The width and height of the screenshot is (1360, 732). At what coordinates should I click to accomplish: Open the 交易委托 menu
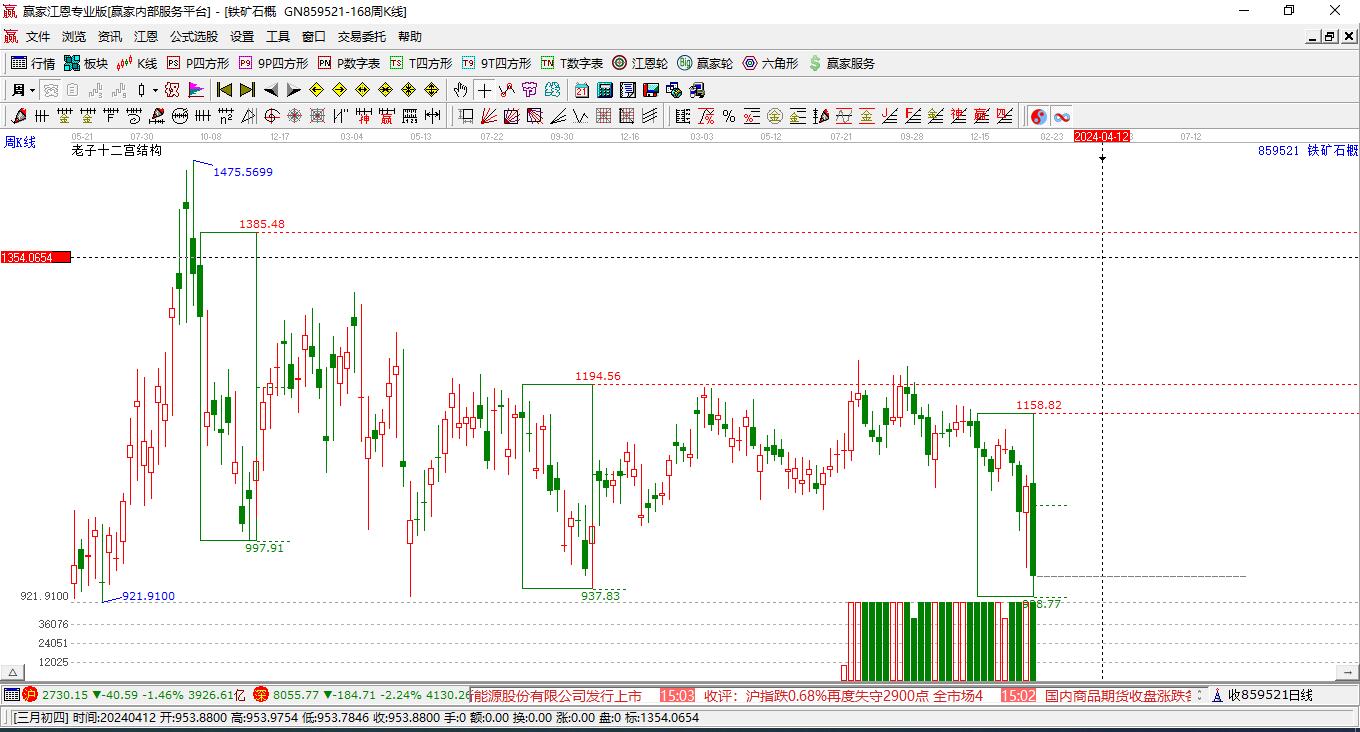click(362, 36)
